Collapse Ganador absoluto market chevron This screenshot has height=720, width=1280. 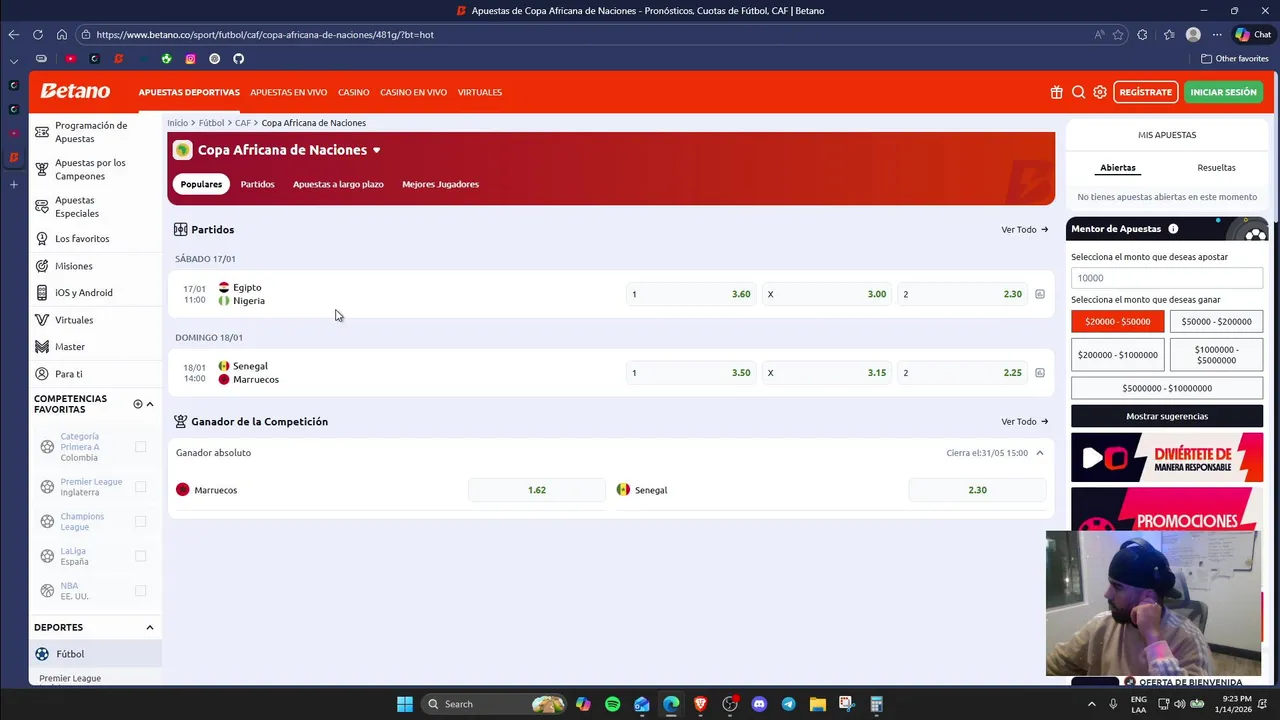coord(1039,453)
